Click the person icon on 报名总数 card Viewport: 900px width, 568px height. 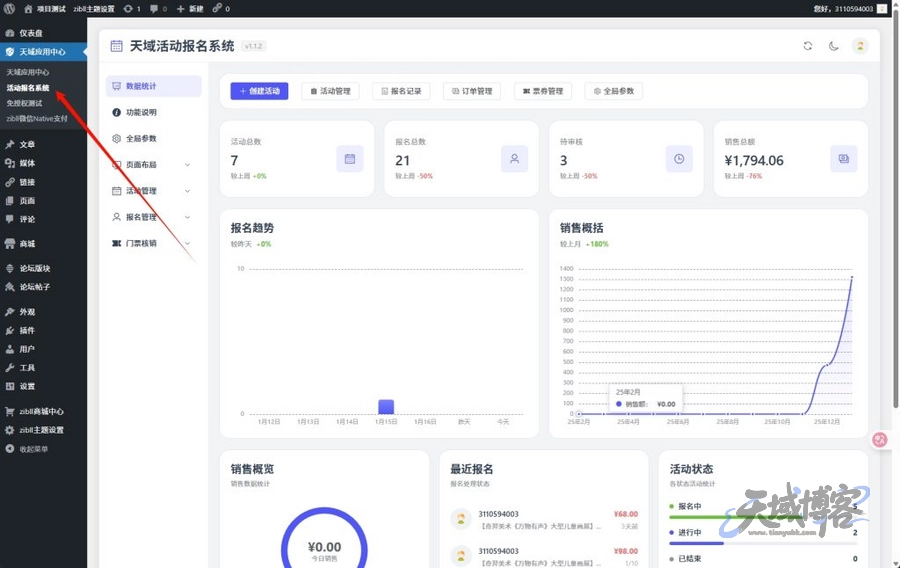click(514, 159)
